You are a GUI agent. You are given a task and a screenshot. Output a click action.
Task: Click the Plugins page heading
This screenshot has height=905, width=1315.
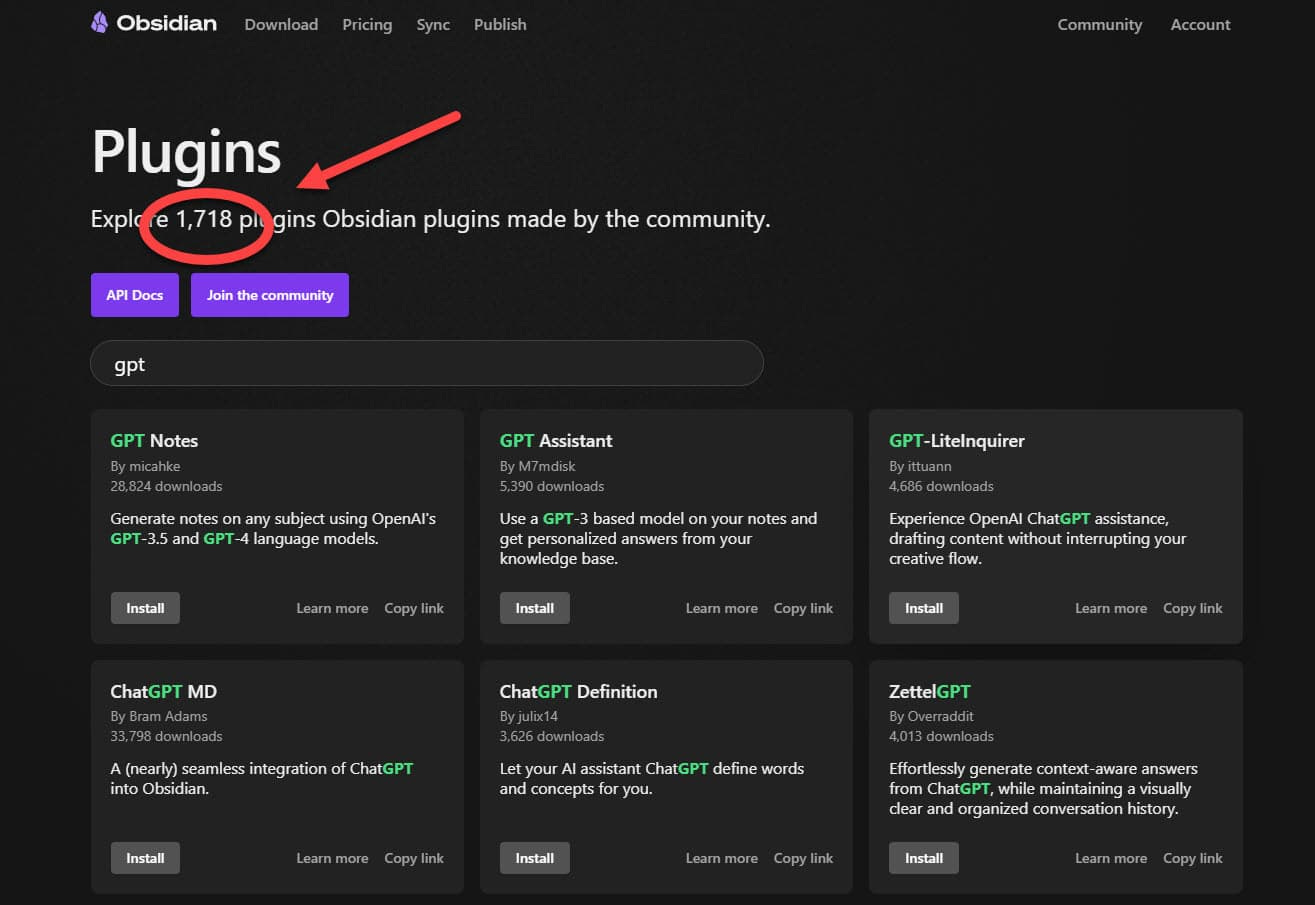(186, 154)
